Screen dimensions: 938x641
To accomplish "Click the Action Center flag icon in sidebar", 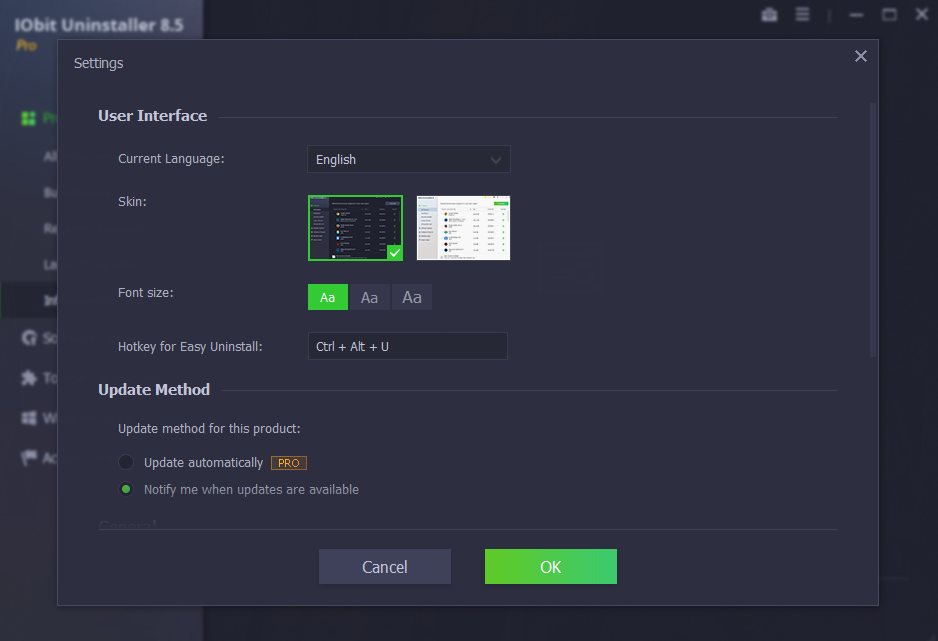I will coord(29,458).
